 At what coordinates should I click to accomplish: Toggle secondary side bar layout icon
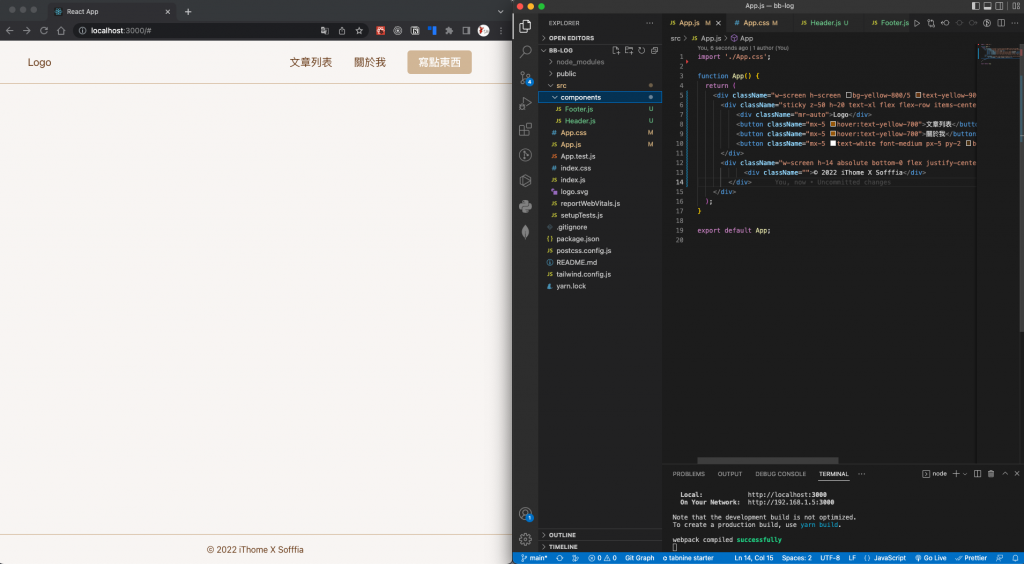pos(999,6)
